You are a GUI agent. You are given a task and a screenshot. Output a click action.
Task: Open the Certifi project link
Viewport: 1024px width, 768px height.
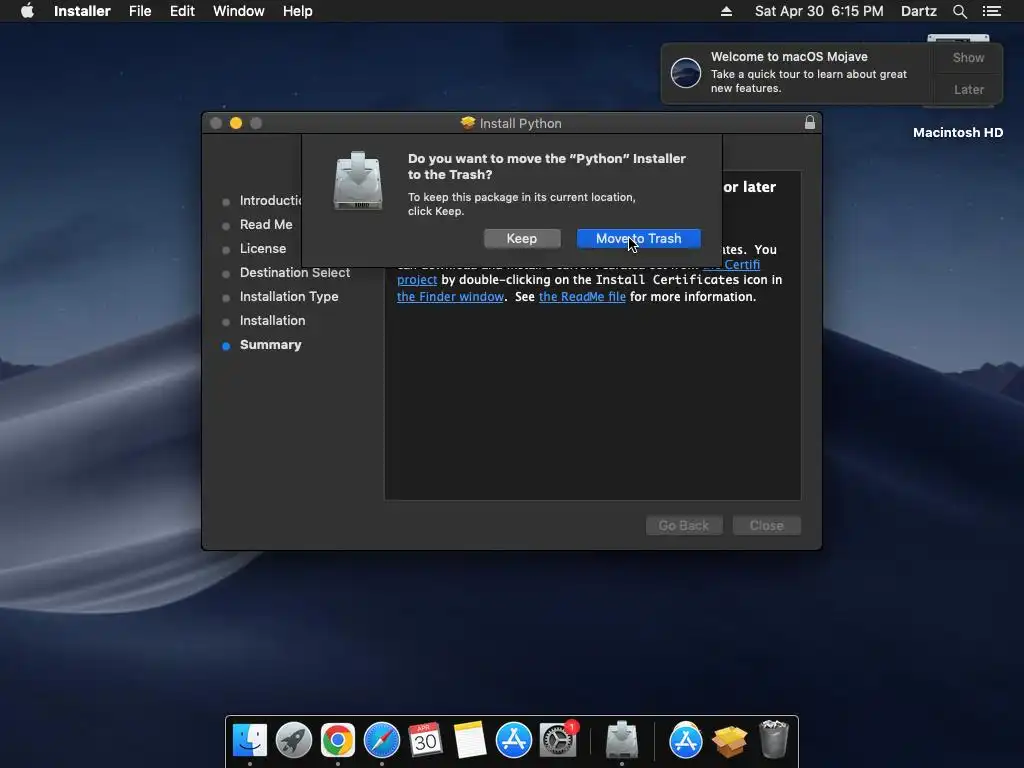click(731, 264)
